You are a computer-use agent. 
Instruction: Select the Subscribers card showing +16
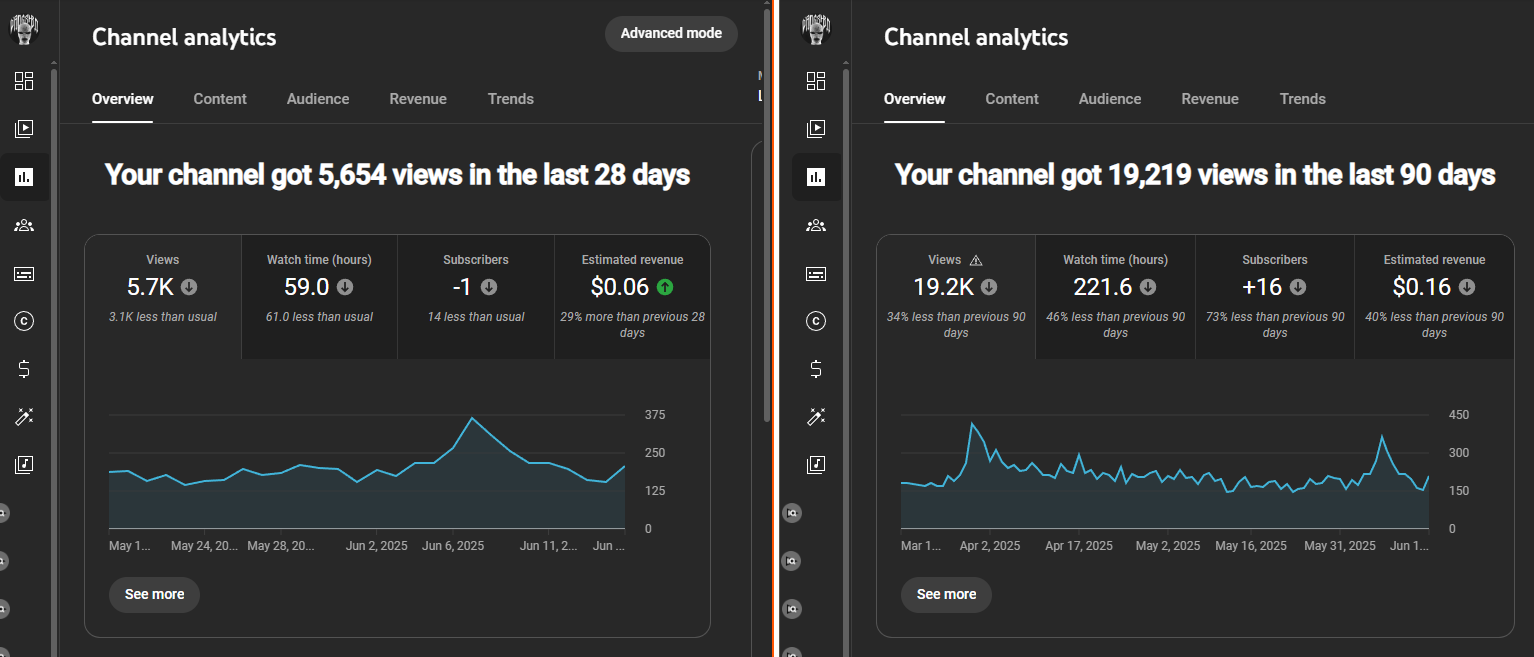1274,288
